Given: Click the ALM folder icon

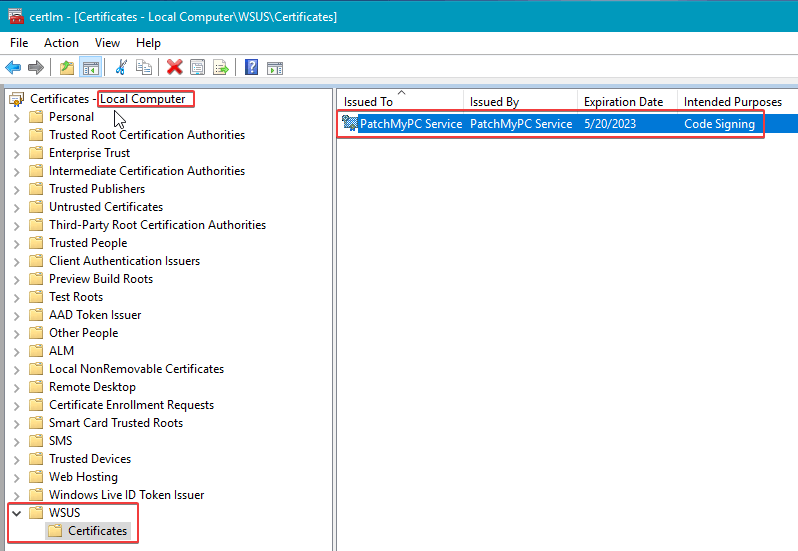Looking at the screenshot, I should pyautogui.click(x=36, y=351).
